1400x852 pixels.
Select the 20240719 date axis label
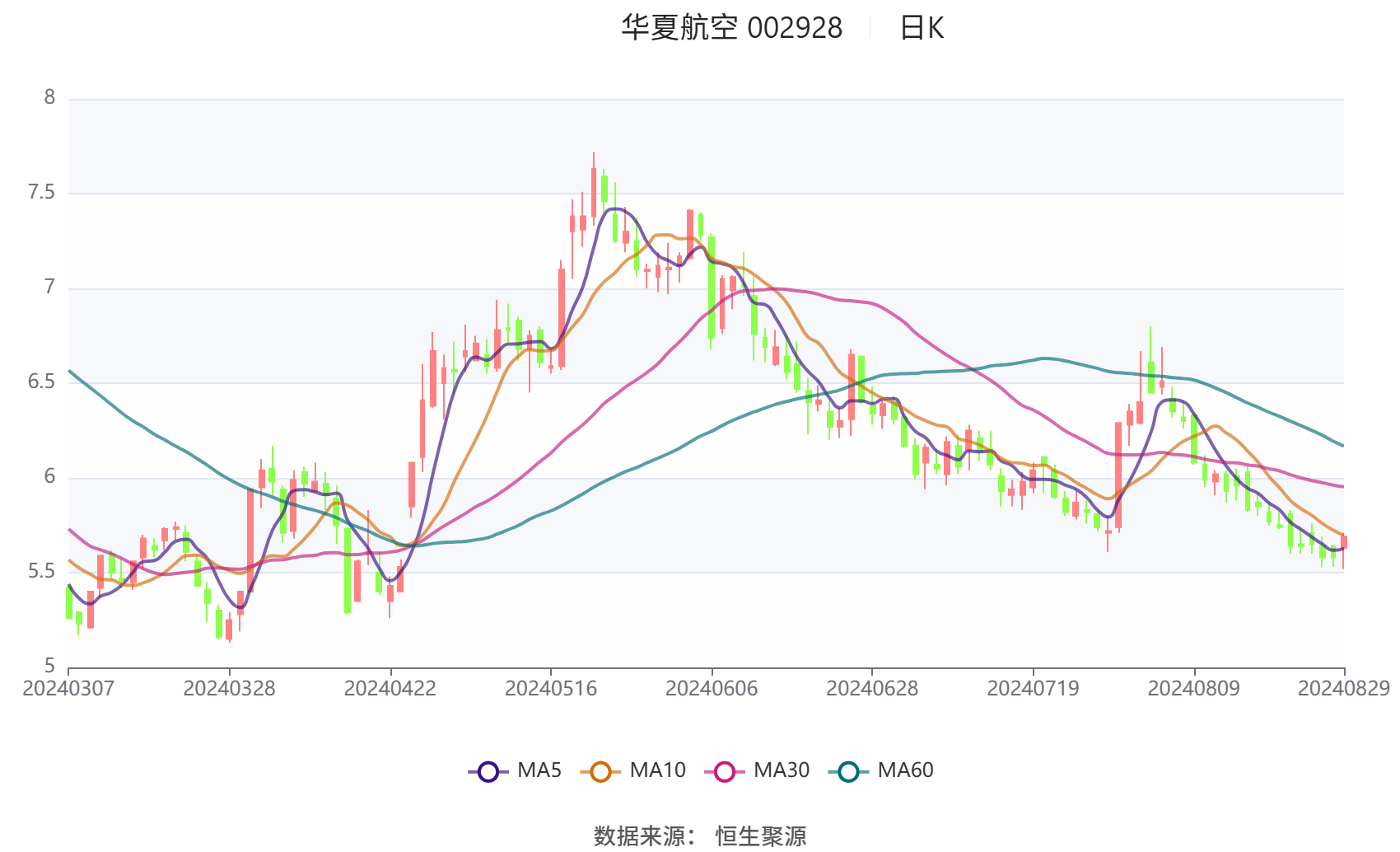click(1033, 689)
